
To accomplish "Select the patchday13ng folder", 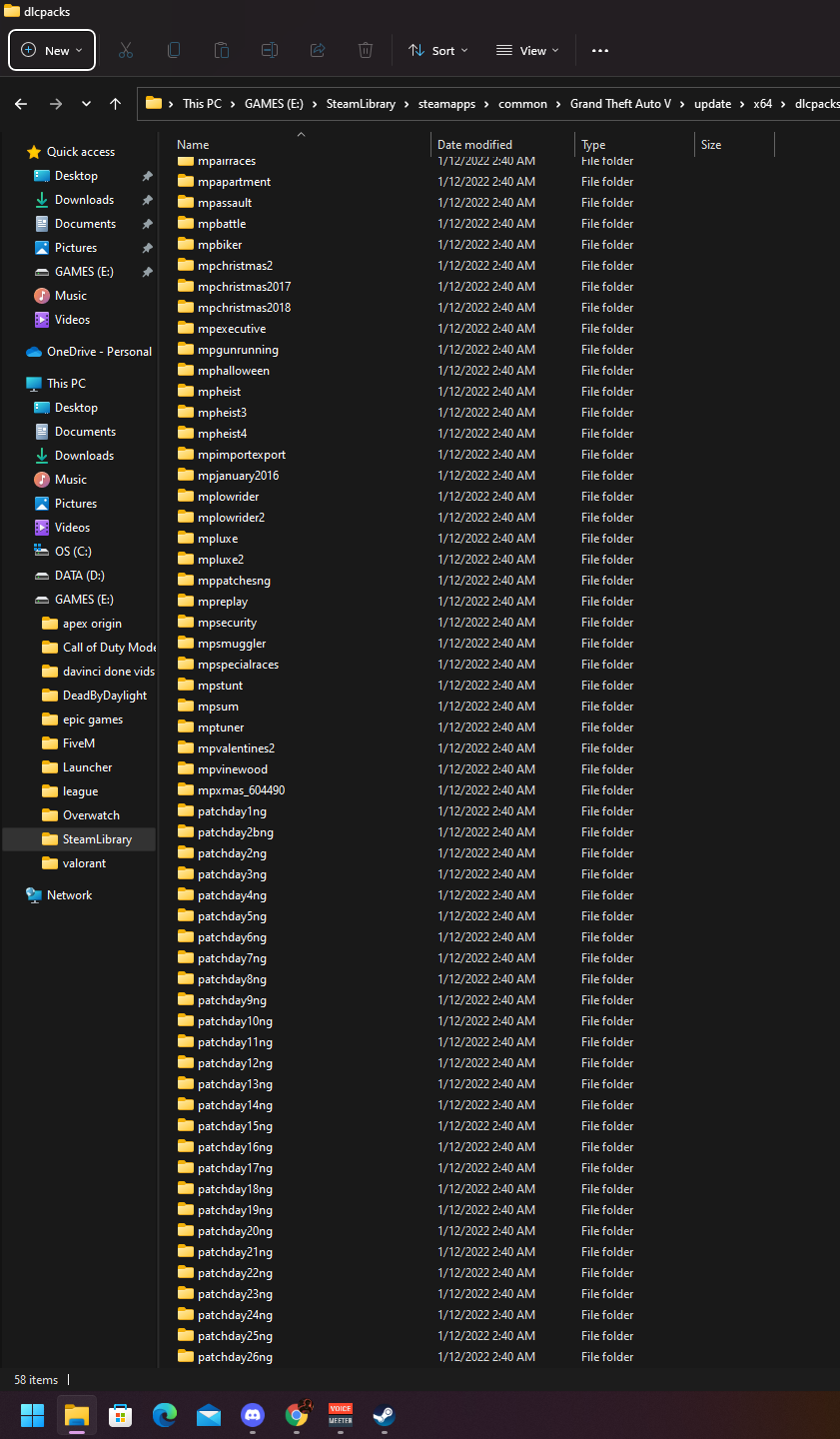I will pos(235,1084).
